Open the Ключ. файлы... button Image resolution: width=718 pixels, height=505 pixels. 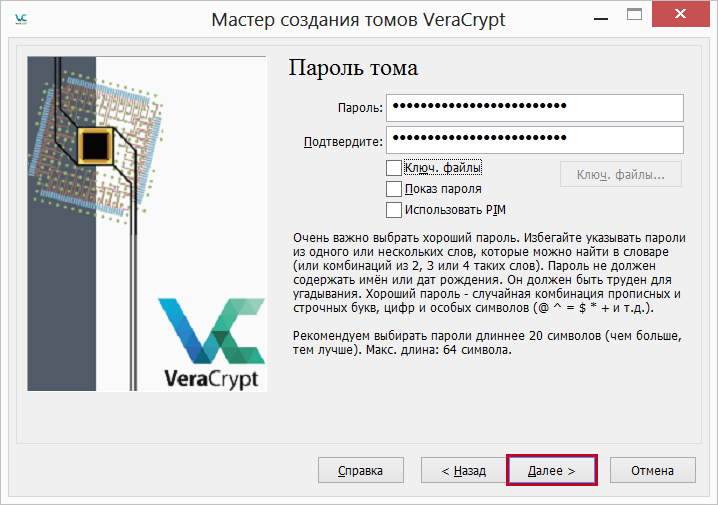tap(620, 174)
